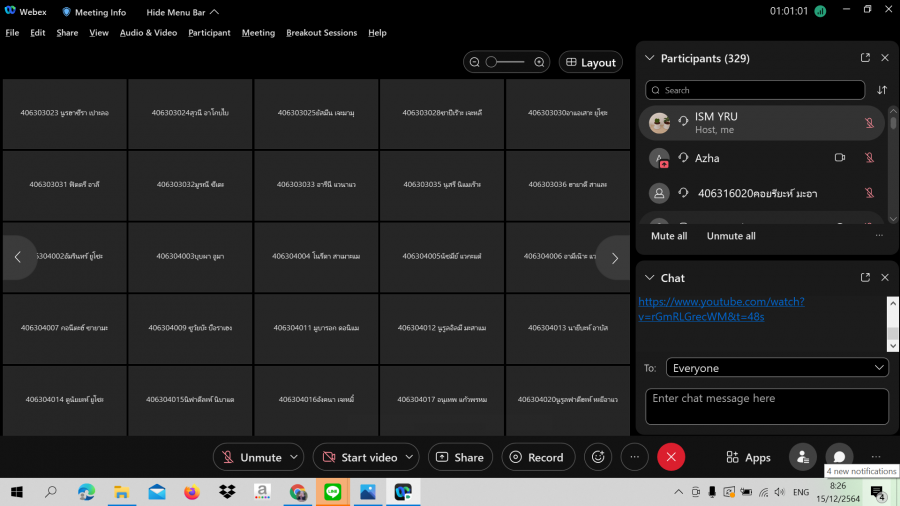The width and height of the screenshot is (900, 506).
Task: Open more options ellipsis in control bar
Action: (x=634, y=457)
